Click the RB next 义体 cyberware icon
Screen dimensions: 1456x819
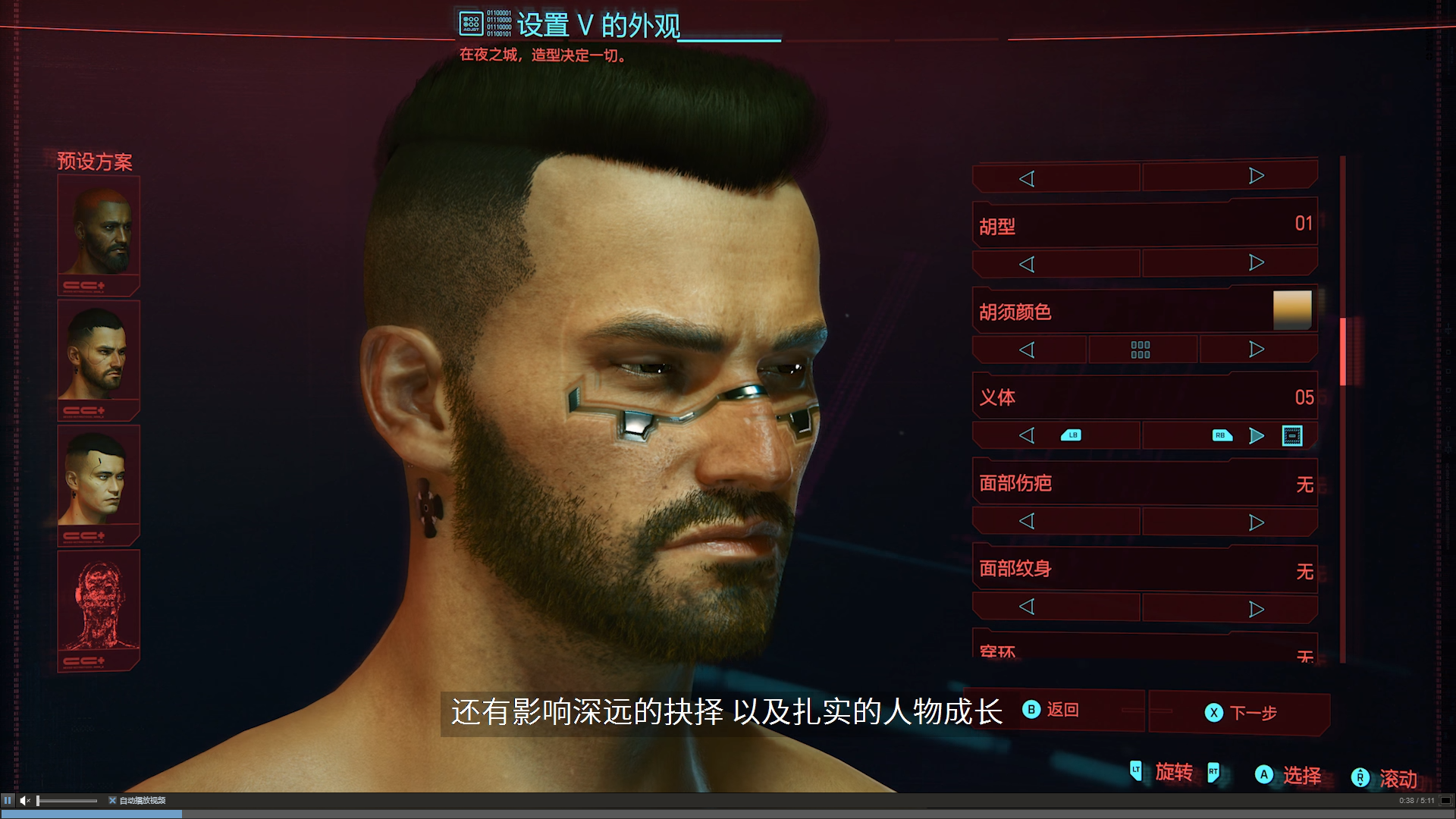[1222, 435]
